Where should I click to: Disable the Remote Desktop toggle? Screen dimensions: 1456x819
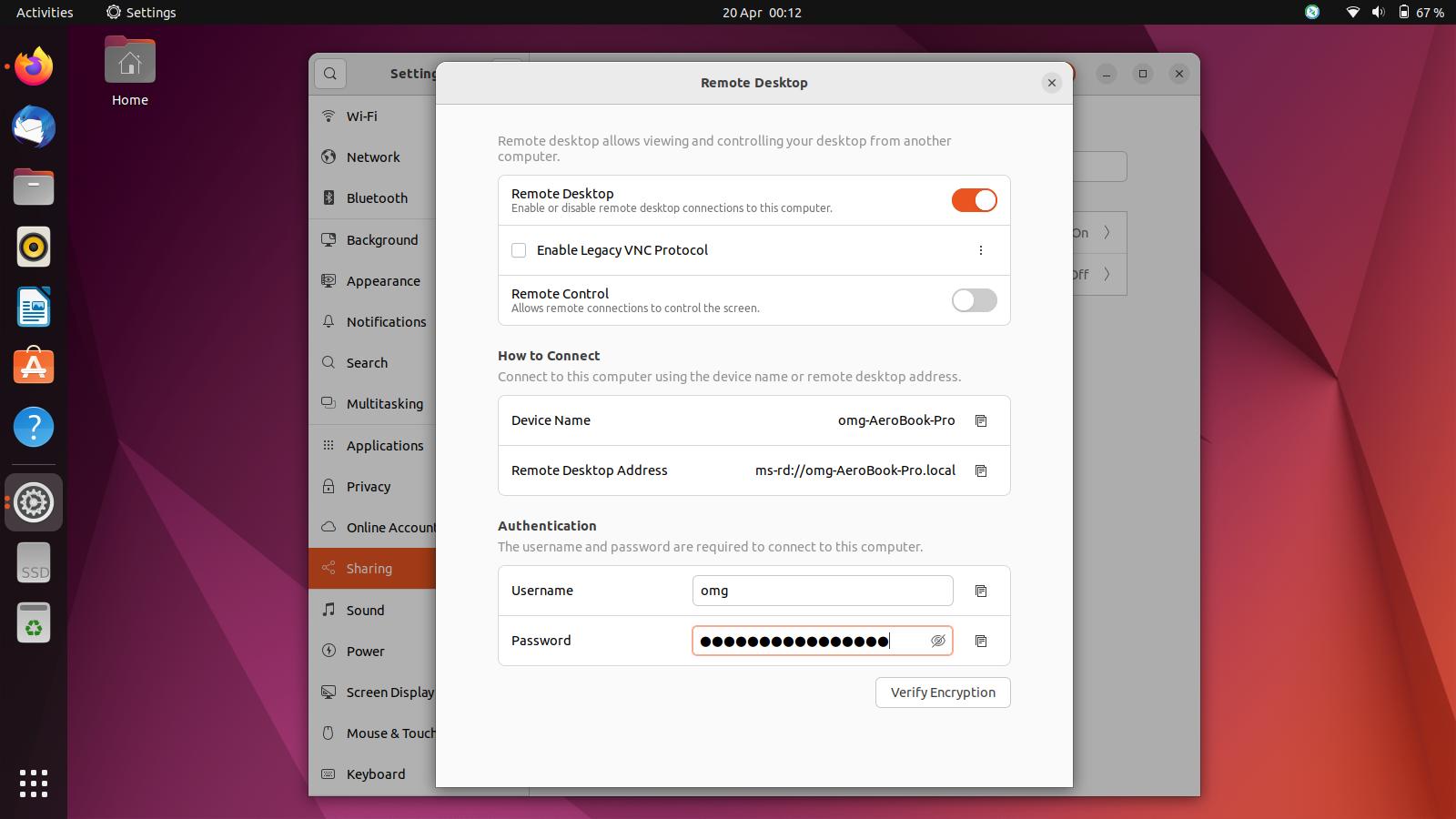click(x=974, y=200)
